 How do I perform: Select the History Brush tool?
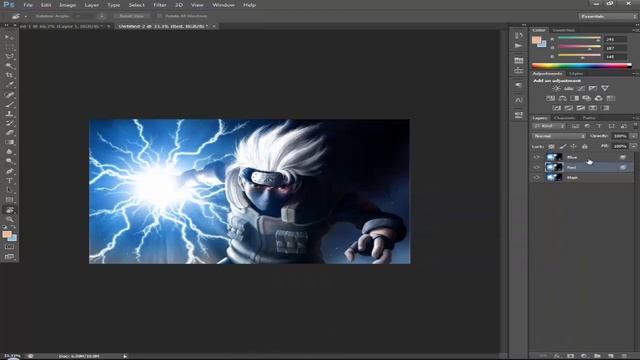click(x=9, y=123)
